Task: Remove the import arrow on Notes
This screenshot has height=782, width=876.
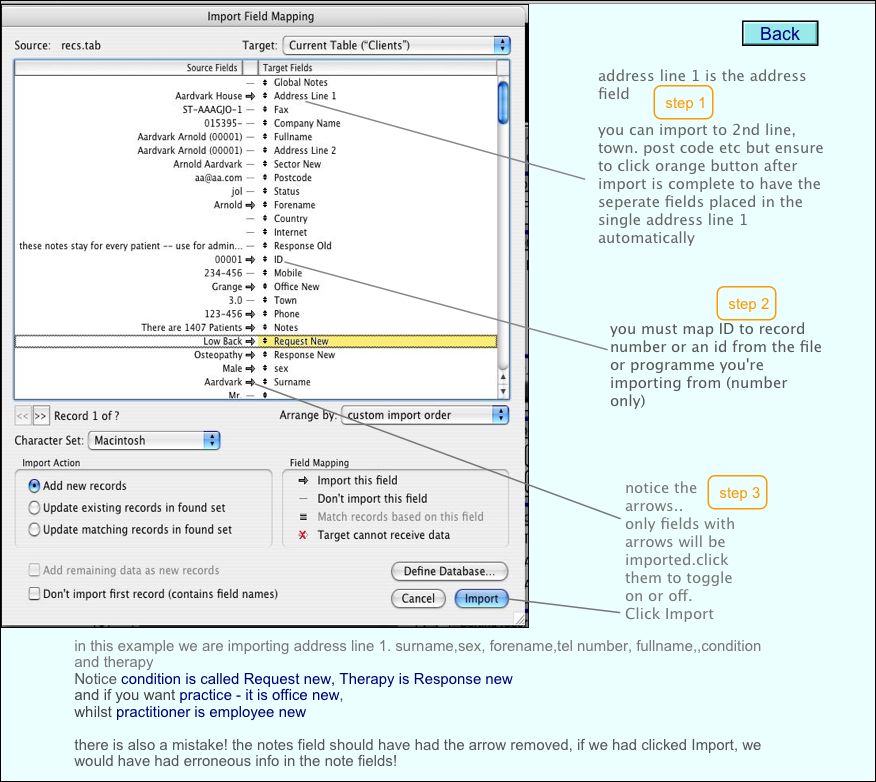Action: coord(250,328)
